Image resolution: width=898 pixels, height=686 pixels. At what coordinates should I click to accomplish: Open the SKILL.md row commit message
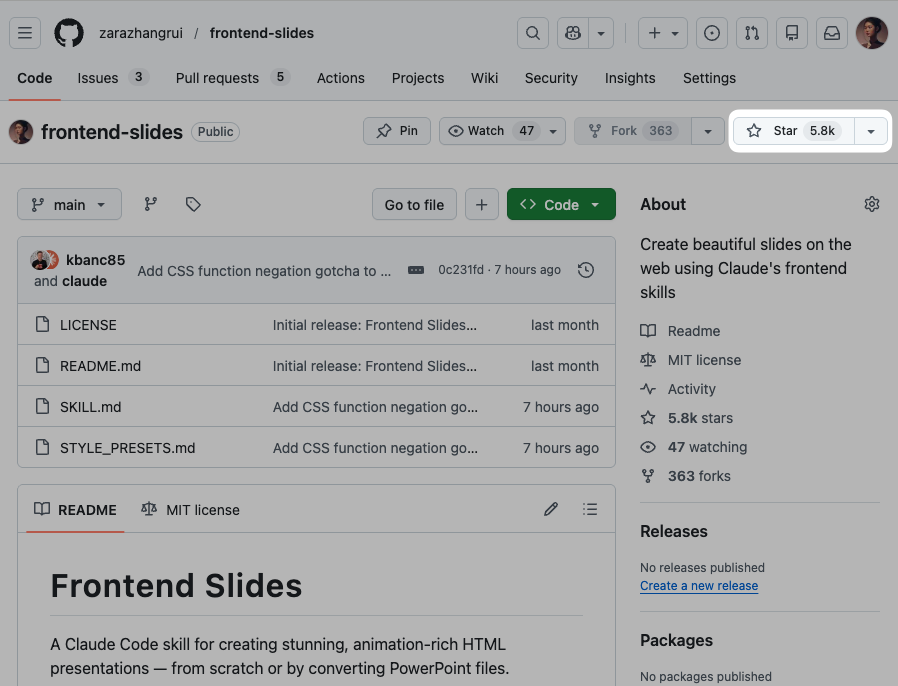(375, 407)
